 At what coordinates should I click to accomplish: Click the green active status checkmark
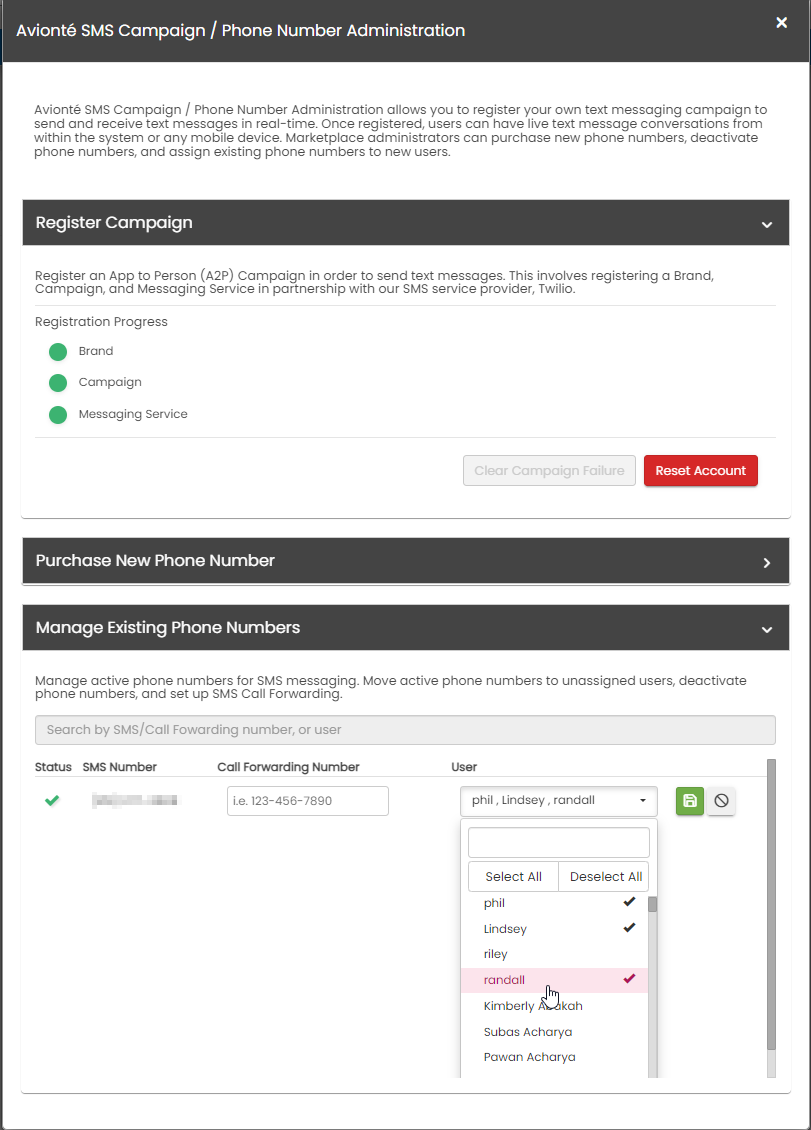click(x=52, y=801)
